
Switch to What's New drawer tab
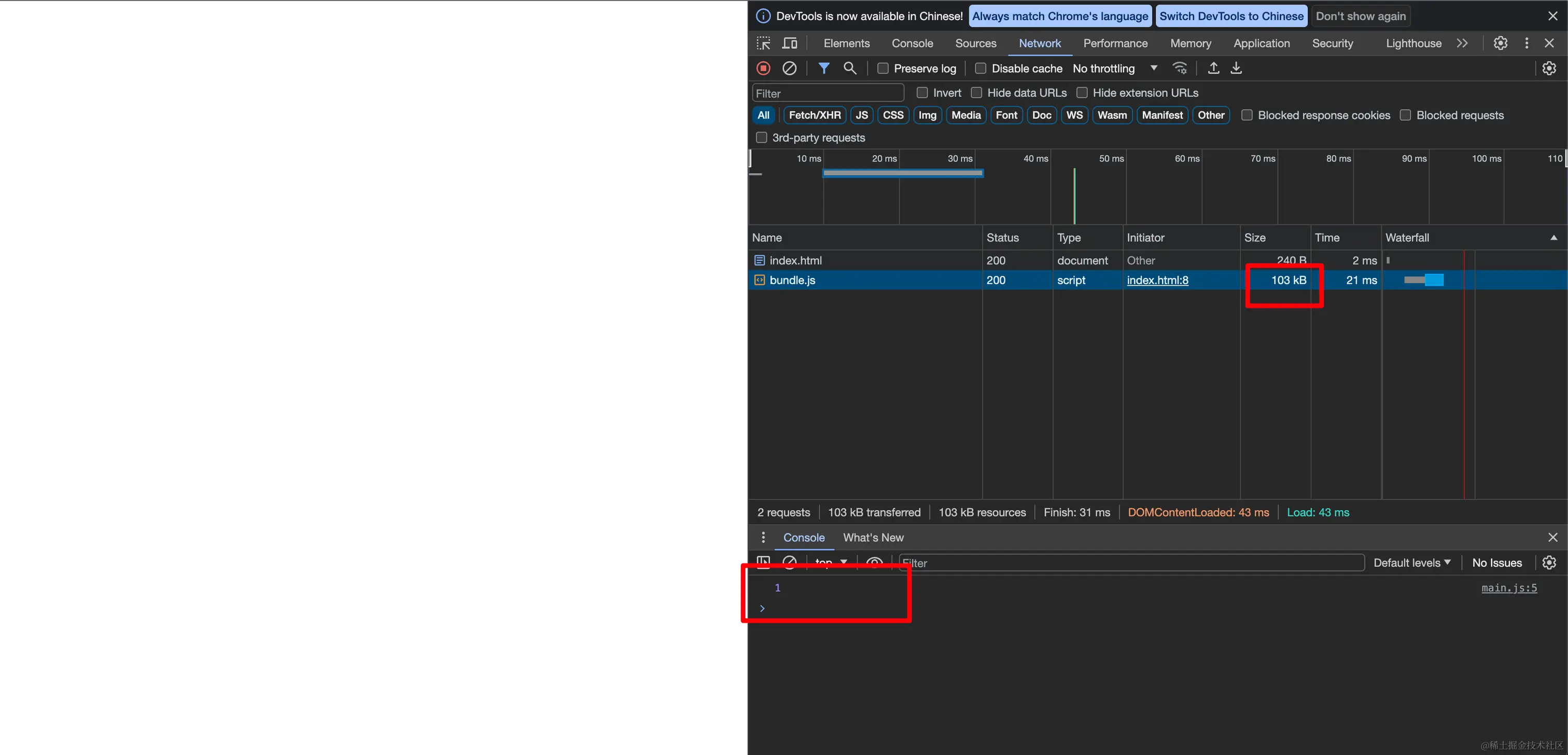(873, 538)
